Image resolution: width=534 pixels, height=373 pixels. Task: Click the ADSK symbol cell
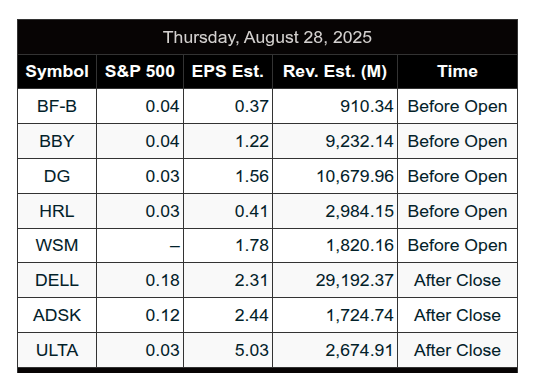(57, 315)
